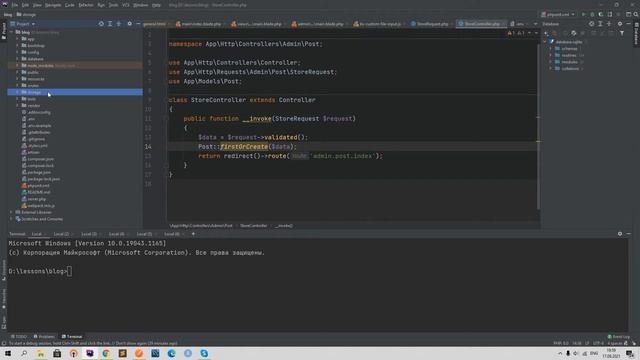Open the Event Log
The width and height of the screenshot is (640, 360).
[x=619, y=337]
